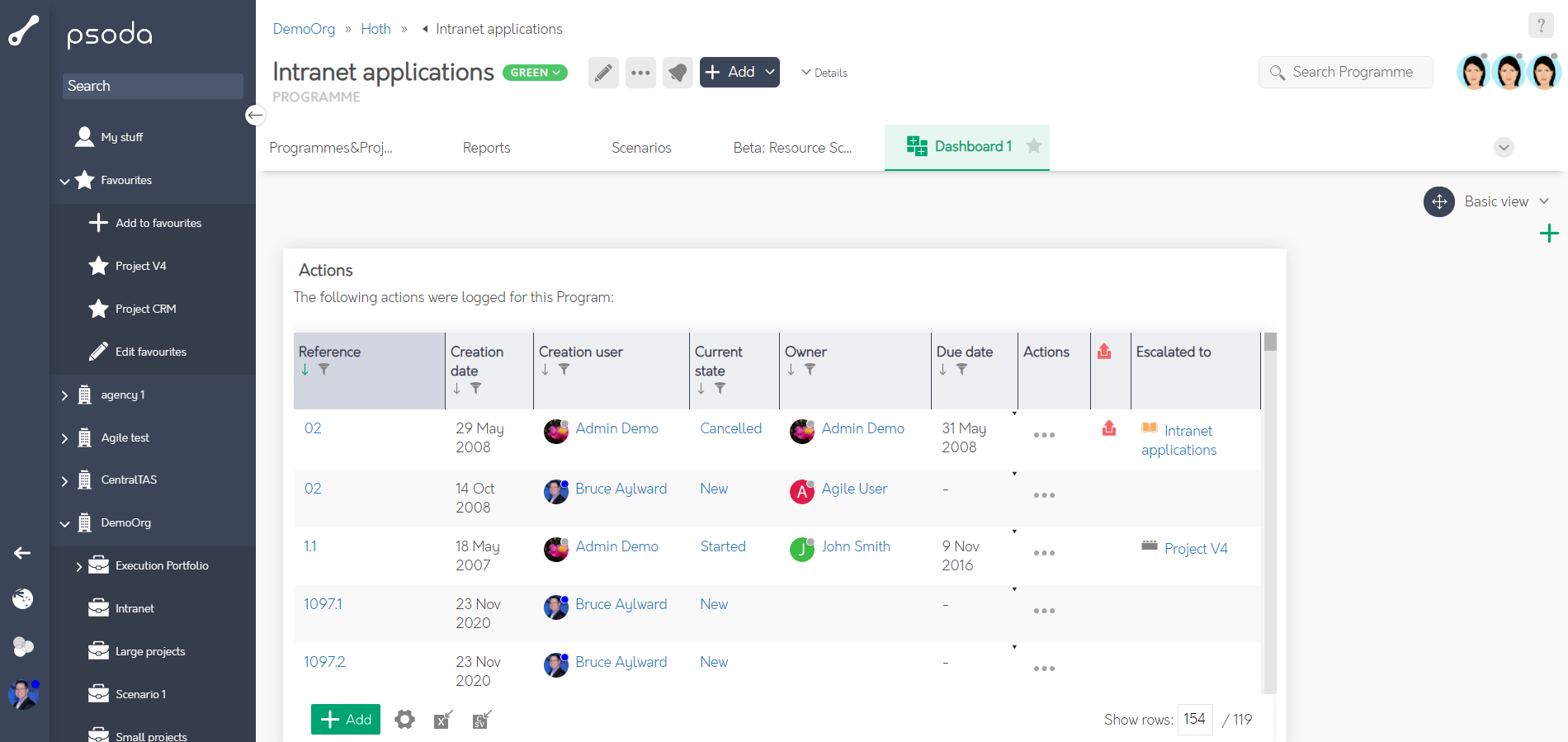Click the help question mark icon
This screenshot has height=742, width=1568.
coord(1540,26)
